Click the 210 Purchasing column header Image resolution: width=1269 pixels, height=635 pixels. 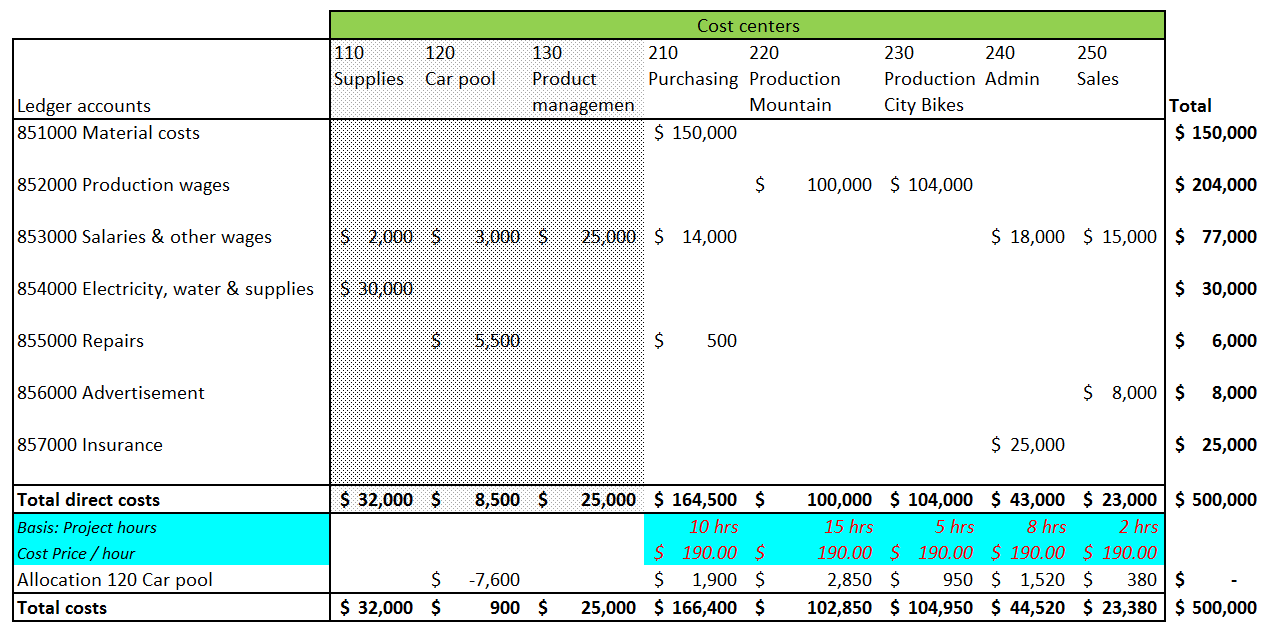pyautogui.click(x=692, y=67)
